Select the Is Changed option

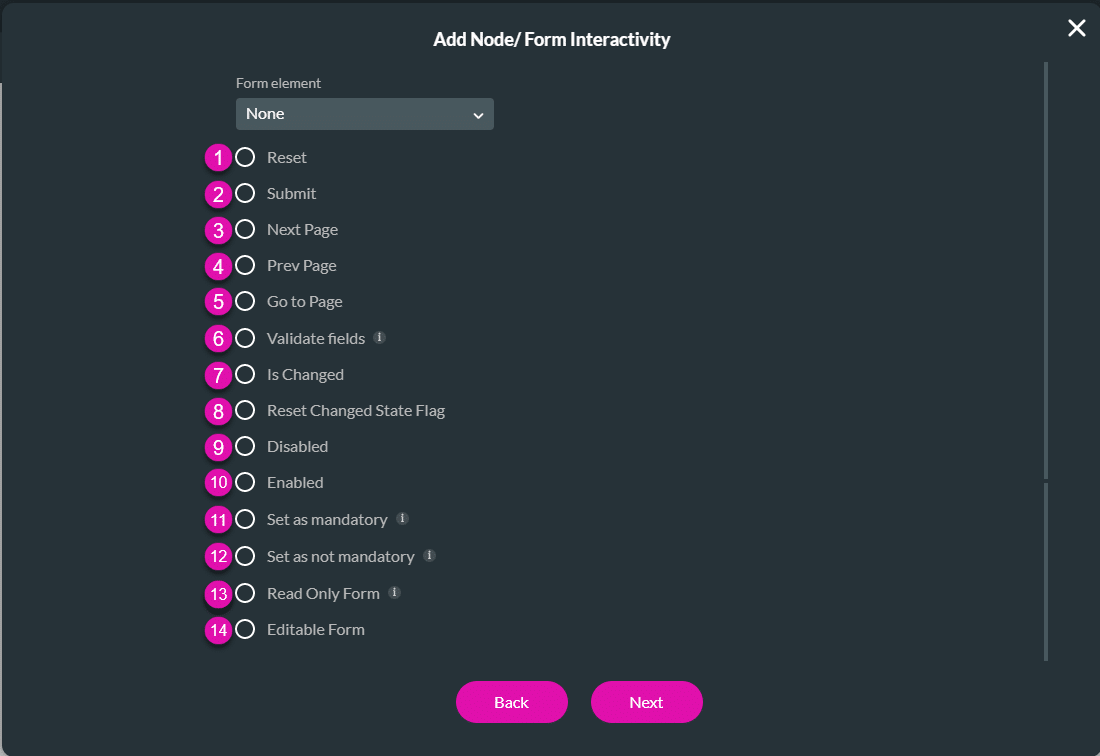tap(243, 374)
